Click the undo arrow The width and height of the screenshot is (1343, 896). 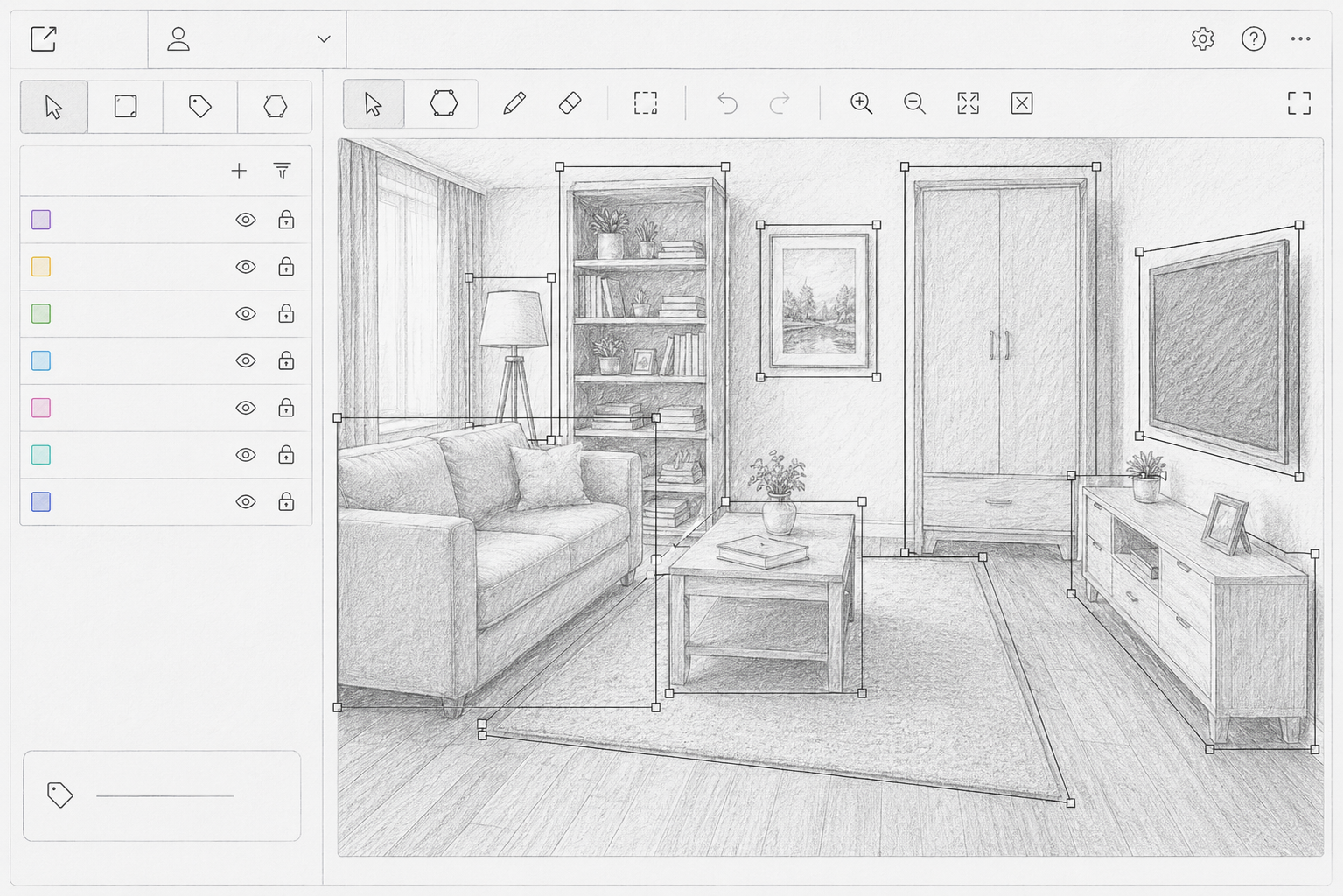tap(727, 103)
